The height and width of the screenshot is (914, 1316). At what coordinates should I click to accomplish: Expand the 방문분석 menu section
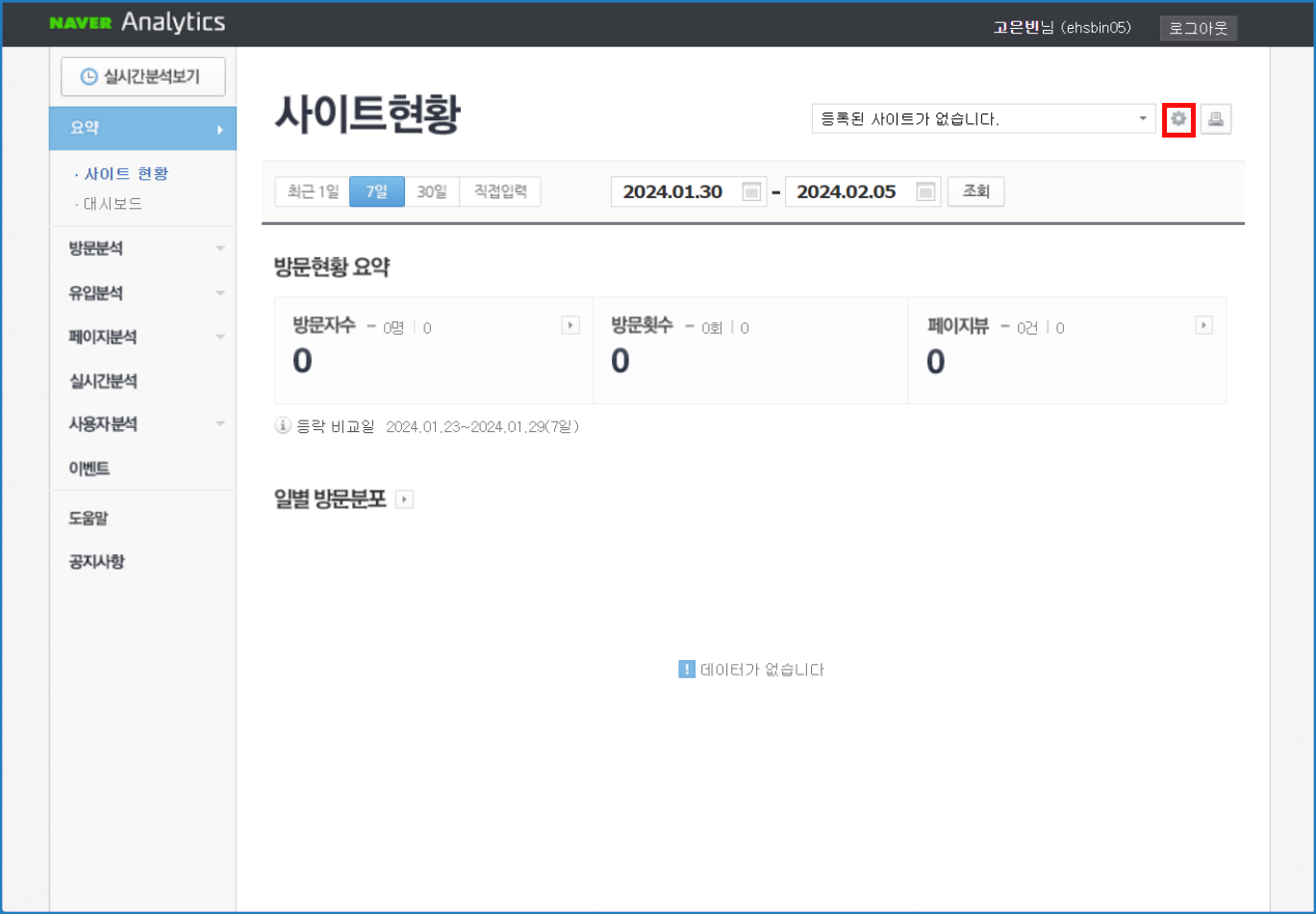pyautogui.click(x=142, y=248)
